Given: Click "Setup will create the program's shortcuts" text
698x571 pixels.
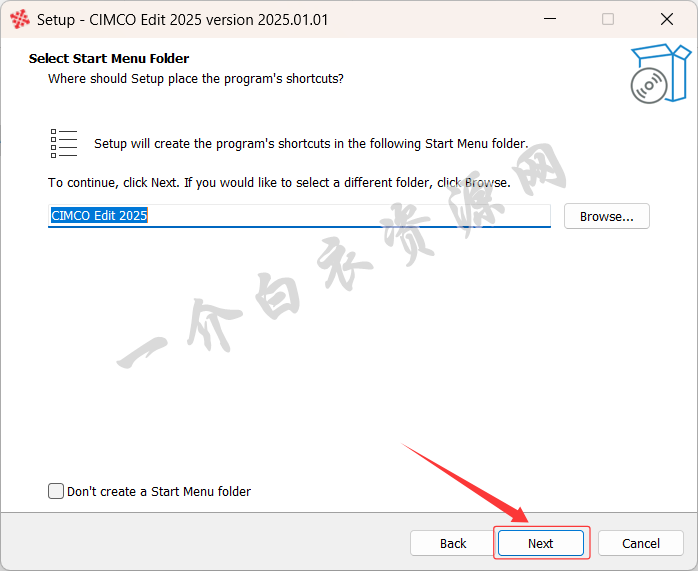Looking at the screenshot, I should [311, 144].
